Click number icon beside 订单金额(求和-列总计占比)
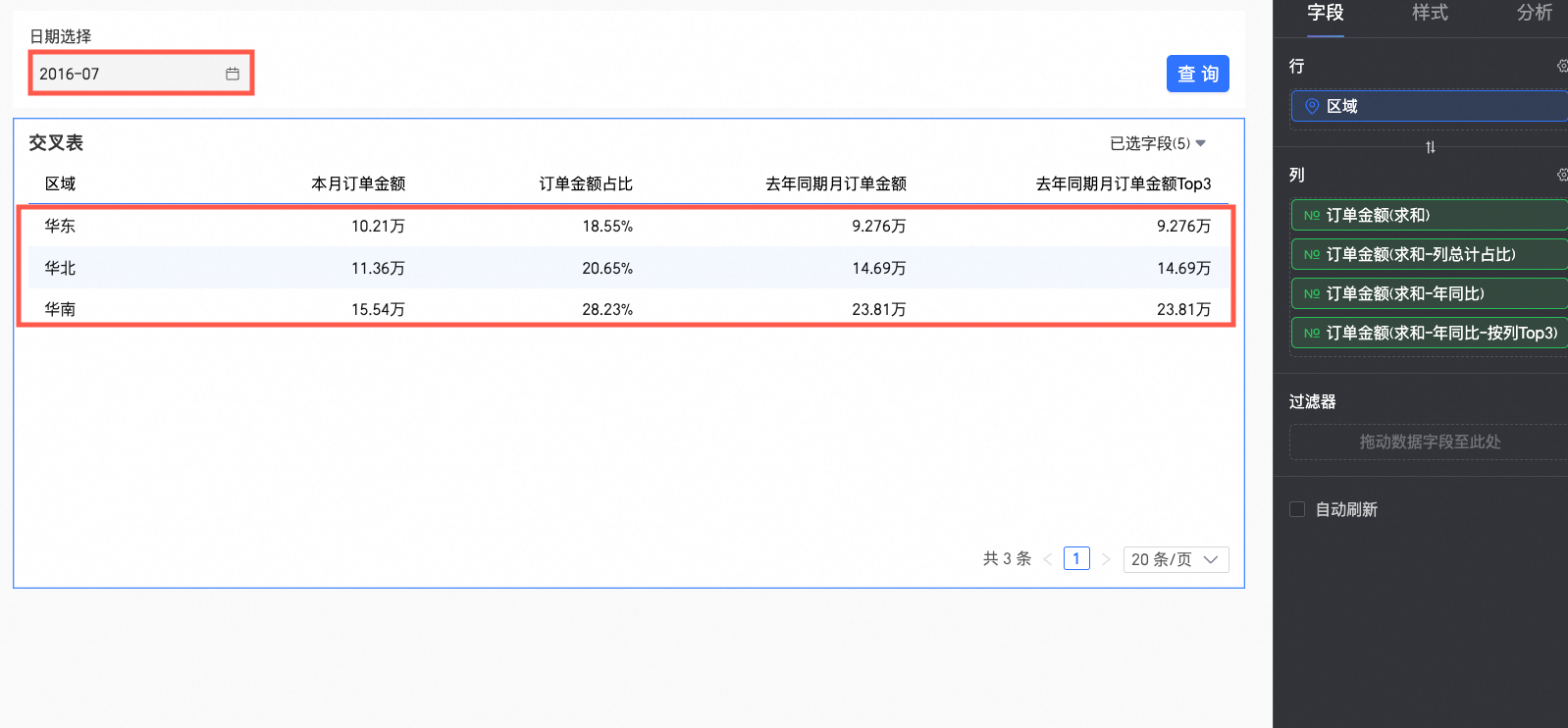The width and height of the screenshot is (1568, 728). pos(1312,254)
